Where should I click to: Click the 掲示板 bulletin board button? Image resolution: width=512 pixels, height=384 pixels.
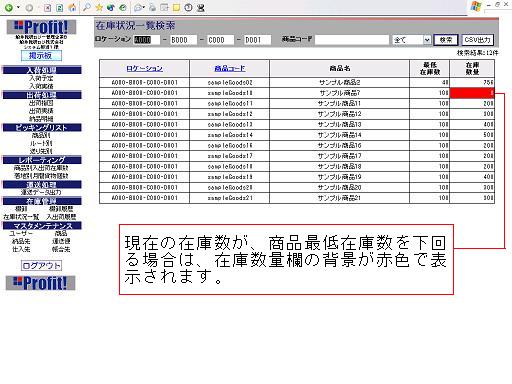(x=41, y=56)
